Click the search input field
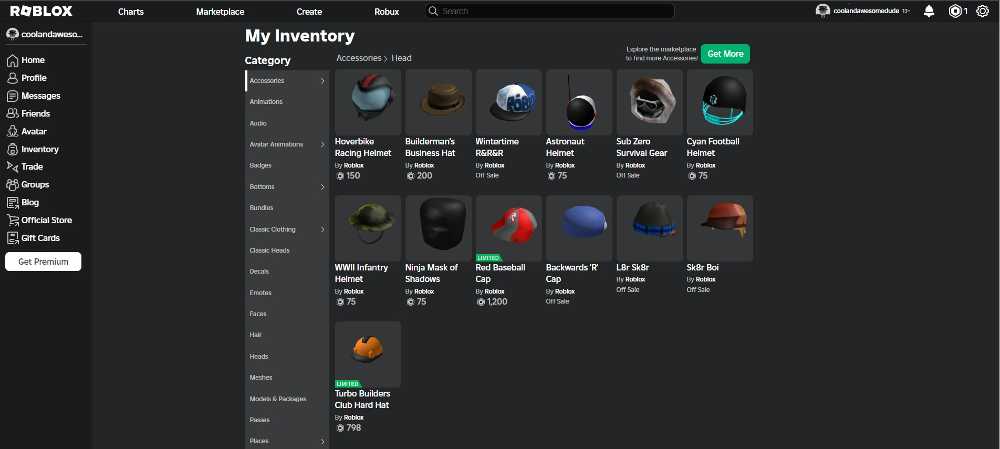This screenshot has width=1000, height=449. (x=550, y=11)
